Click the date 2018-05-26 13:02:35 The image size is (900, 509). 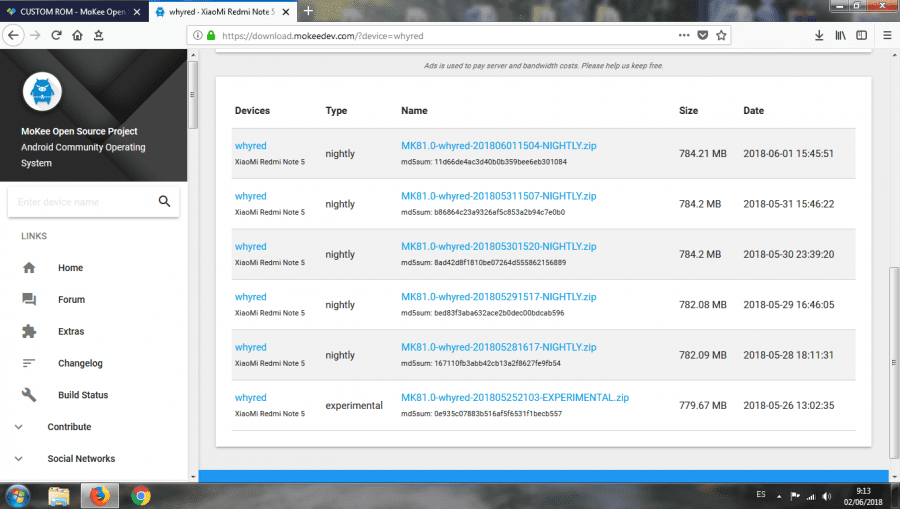[789, 406]
